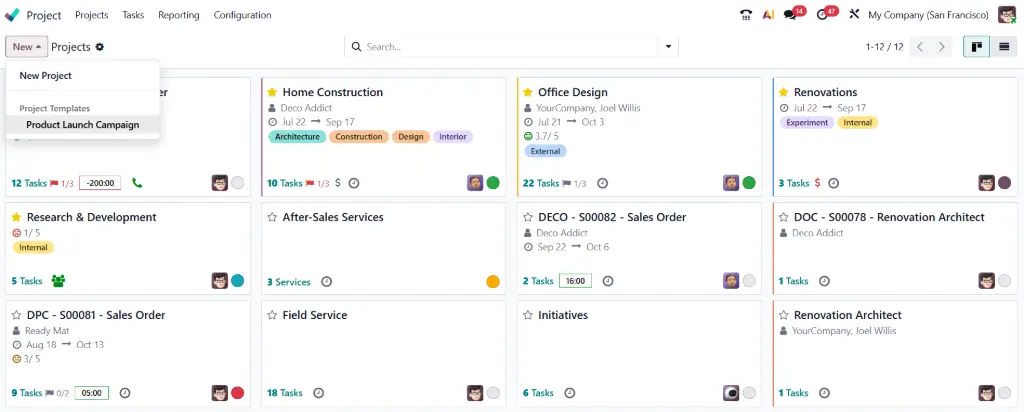Click the clock icon on After-Sales Services card

pyautogui.click(x=327, y=282)
